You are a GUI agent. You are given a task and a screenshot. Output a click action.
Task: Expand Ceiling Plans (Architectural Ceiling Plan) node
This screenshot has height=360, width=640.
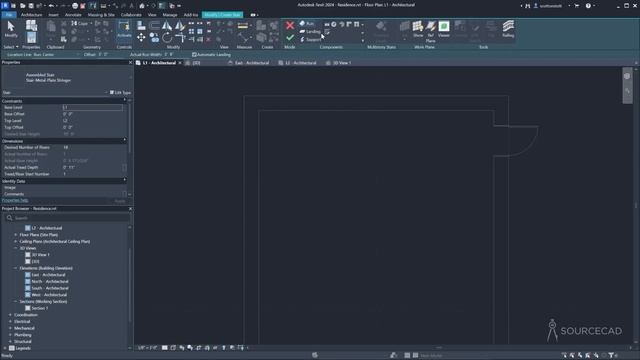click(x=16, y=241)
